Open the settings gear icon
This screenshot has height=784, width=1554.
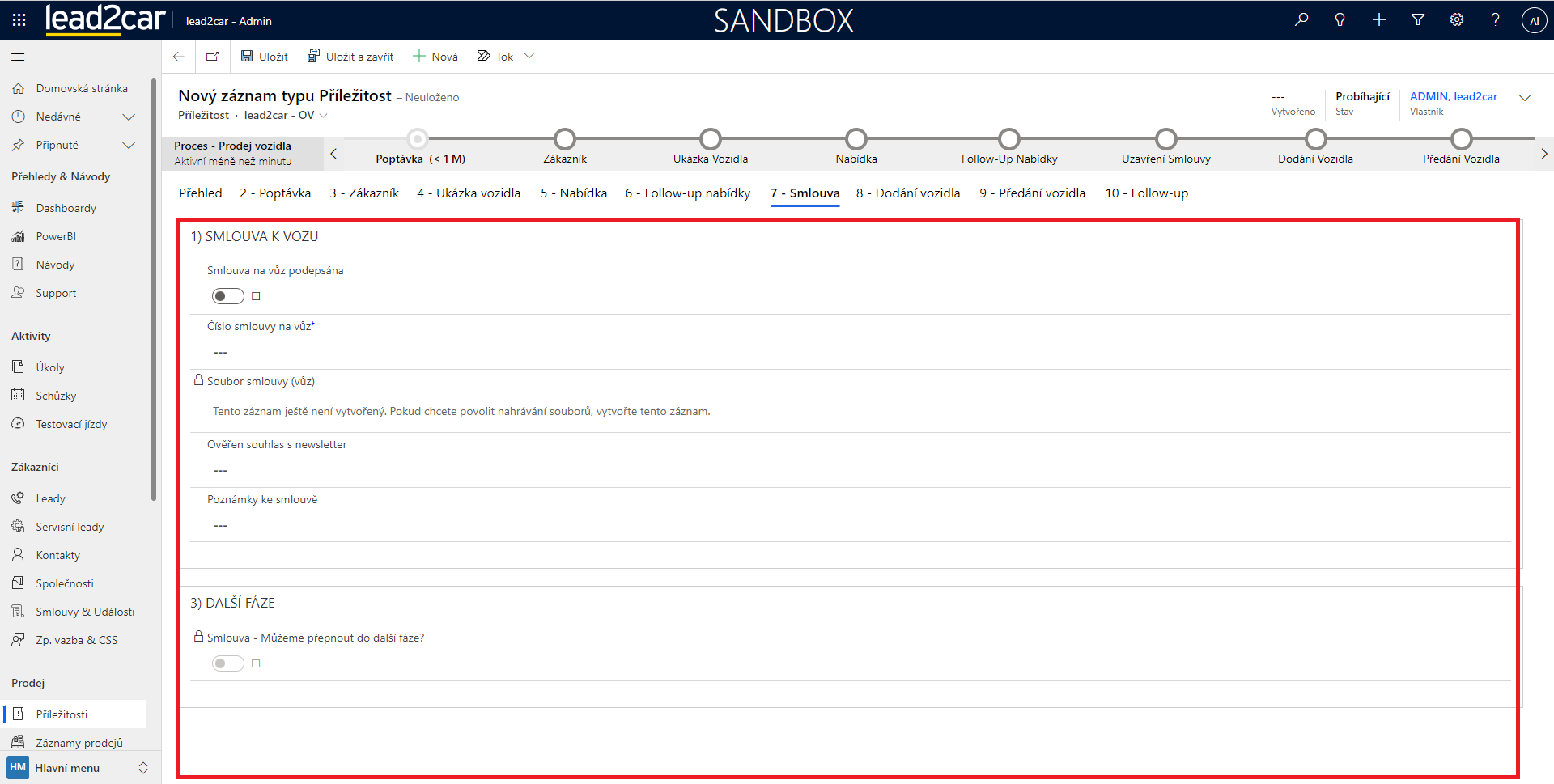tap(1457, 19)
